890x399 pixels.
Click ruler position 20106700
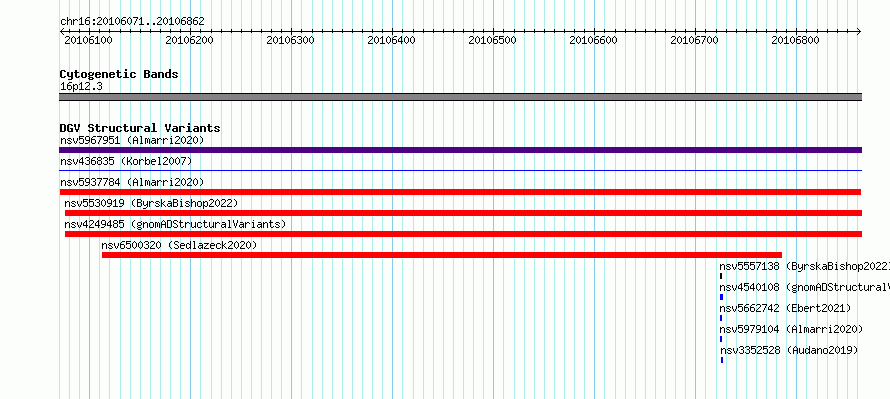(x=694, y=40)
